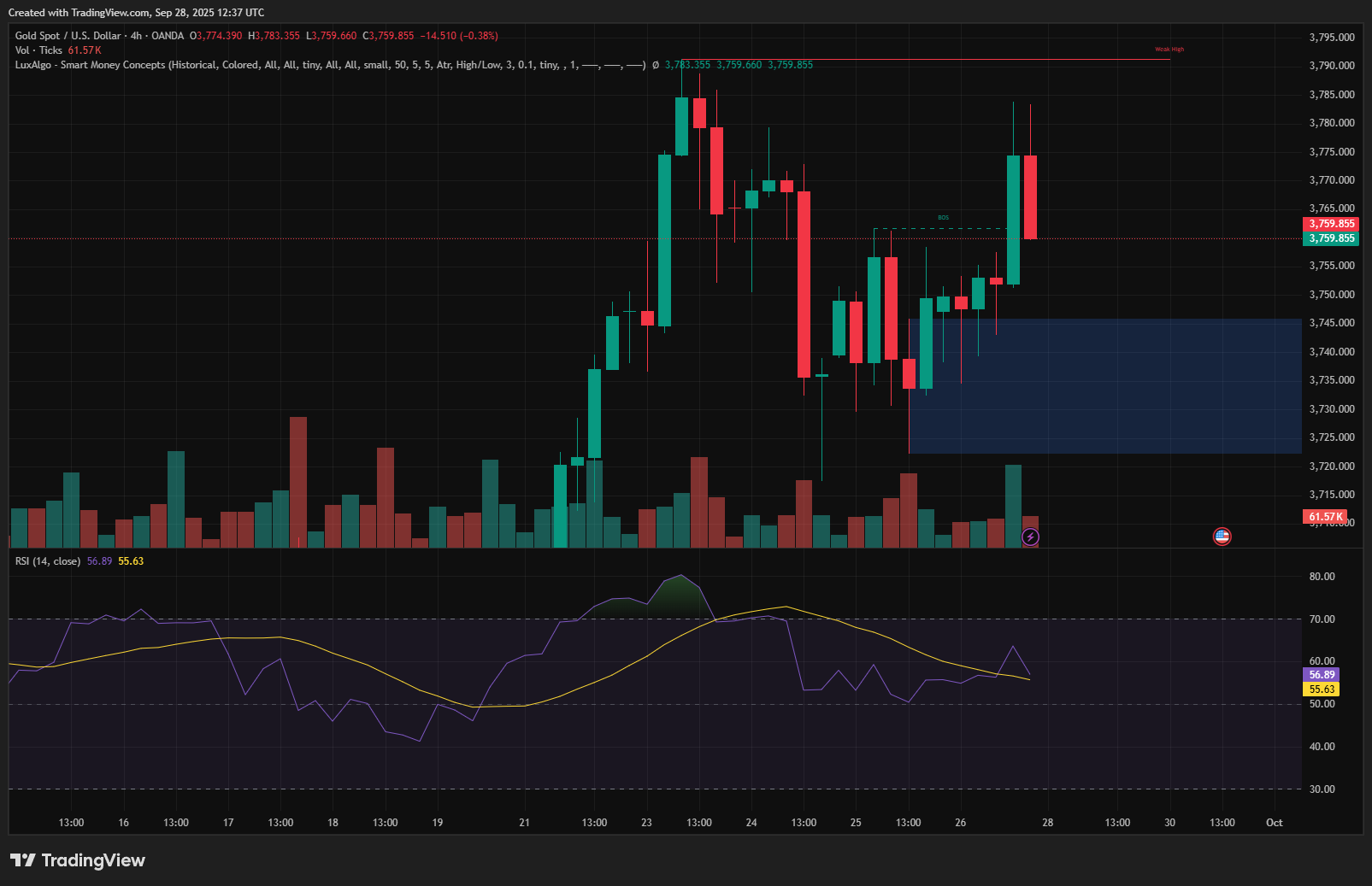Image resolution: width=1372 pixels, height=886 pixels.
Task: Click the Oct label on time axis
Action: click(1274, 823)
